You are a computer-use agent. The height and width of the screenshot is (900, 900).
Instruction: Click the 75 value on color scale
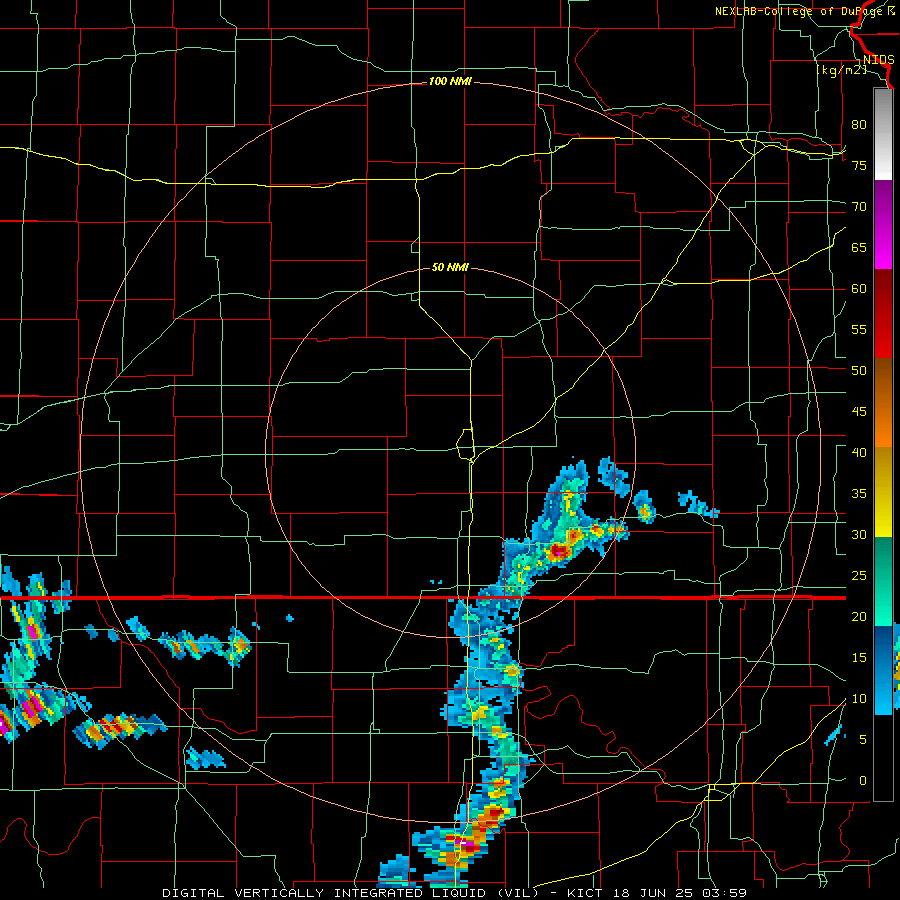coord(859,165)
